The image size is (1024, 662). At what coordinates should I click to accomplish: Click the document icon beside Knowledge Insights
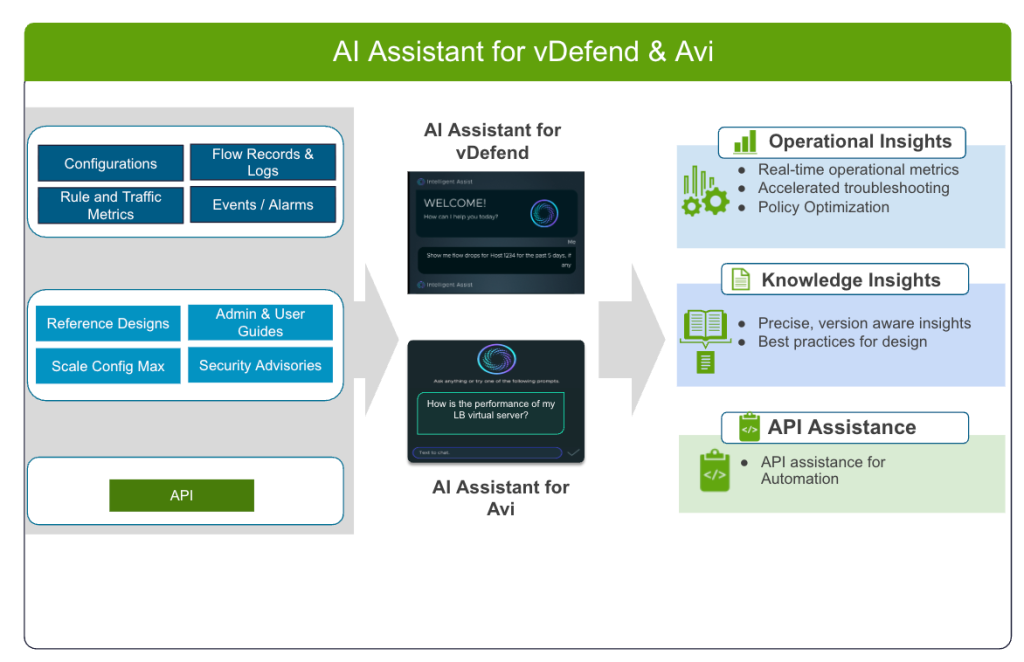[x=740, y=279]
